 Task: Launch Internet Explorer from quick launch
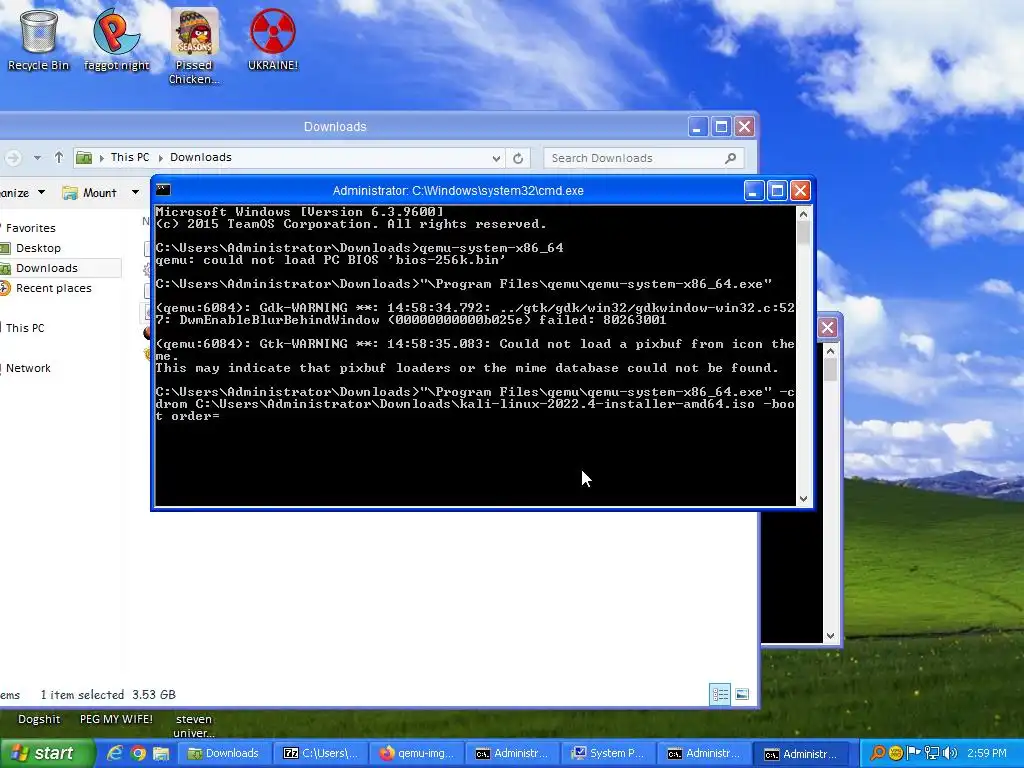tap(115, 753)
